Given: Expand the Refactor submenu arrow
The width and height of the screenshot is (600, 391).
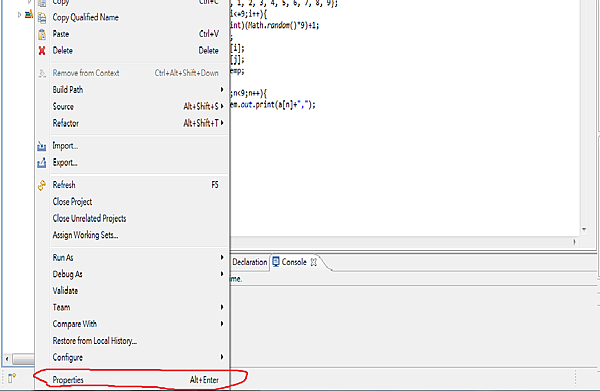Looking at the screenshot, I should click(222, 123).
